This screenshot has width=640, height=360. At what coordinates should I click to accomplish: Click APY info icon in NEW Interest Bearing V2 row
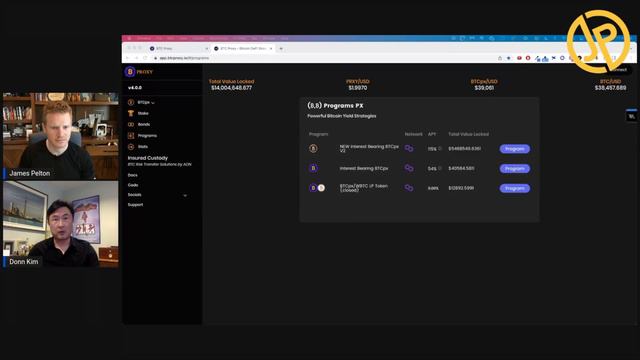pyautogui.click(x=440, y=149)
